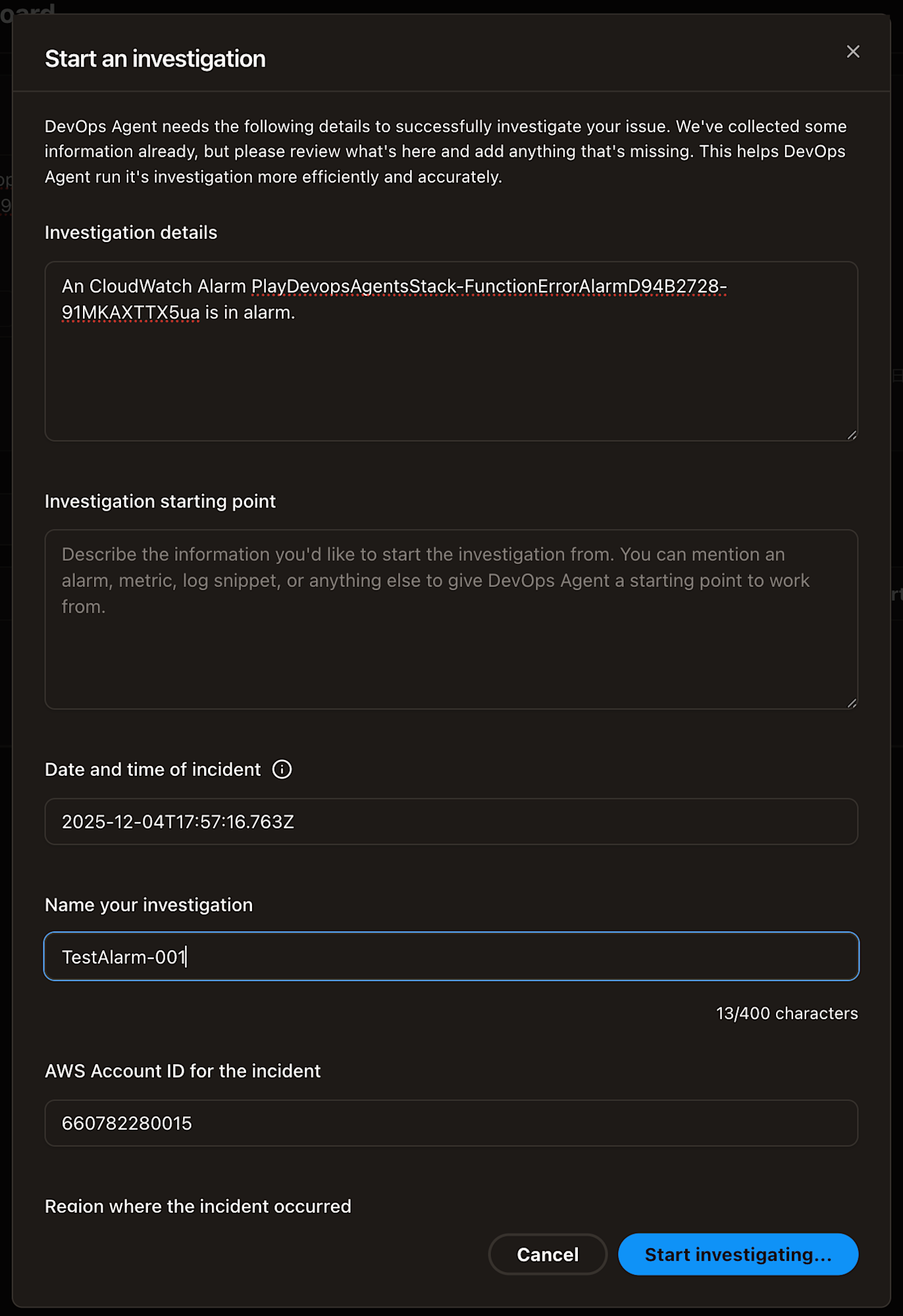The width and height of the screenshot is (903, 1316).
Task: Select the AWS Account ID input field
Action: (x=451, y=1123)
